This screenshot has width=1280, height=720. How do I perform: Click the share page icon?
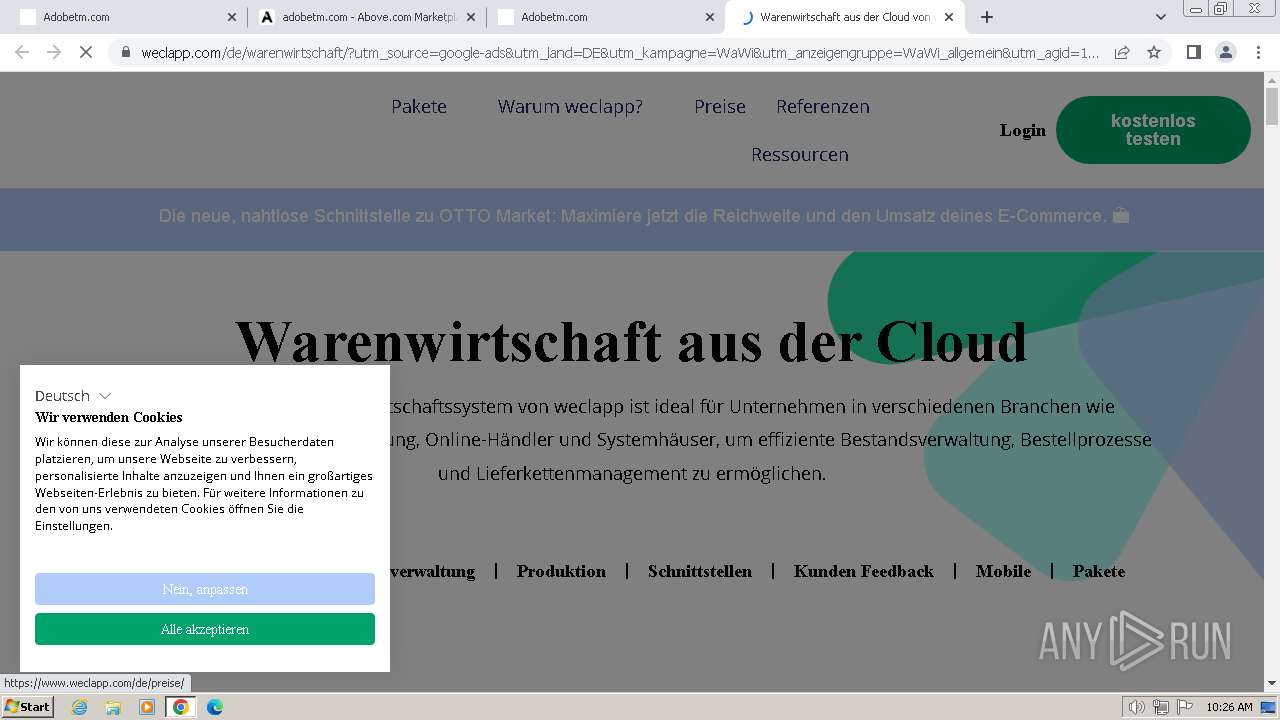pos(1122,52)
